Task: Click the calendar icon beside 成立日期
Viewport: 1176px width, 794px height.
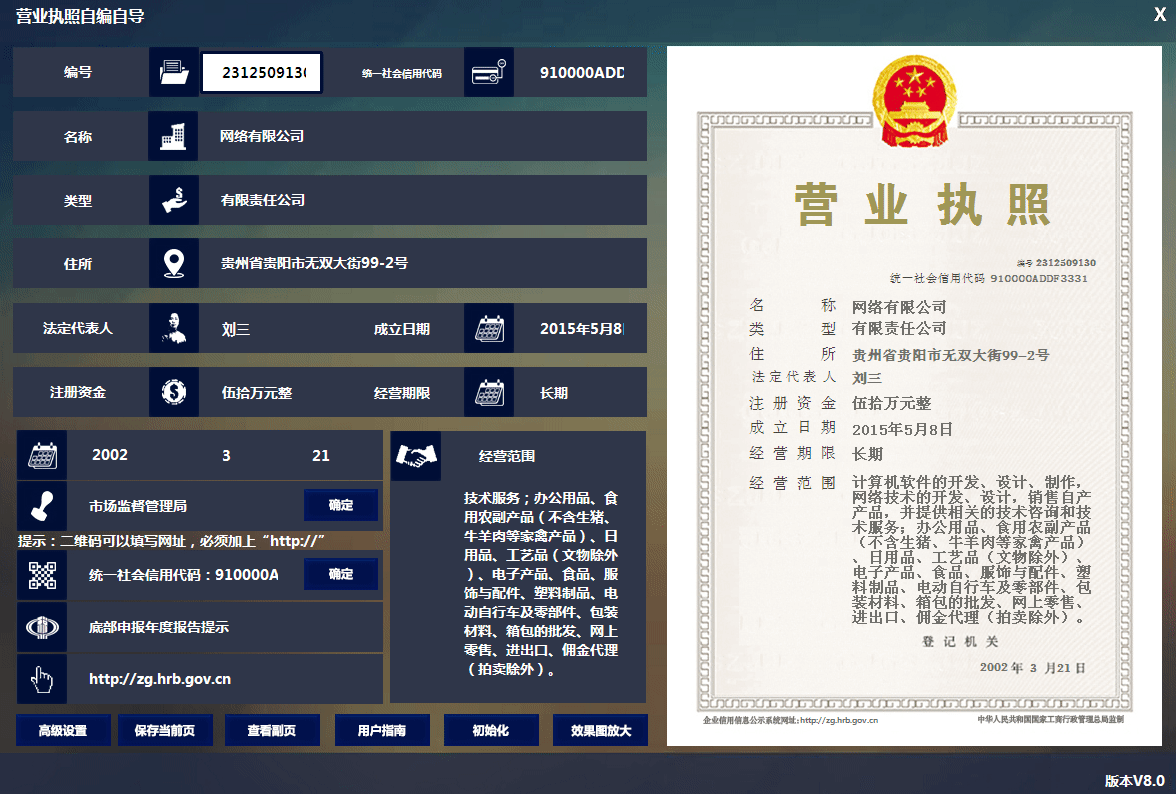Action: click(488, 327)
